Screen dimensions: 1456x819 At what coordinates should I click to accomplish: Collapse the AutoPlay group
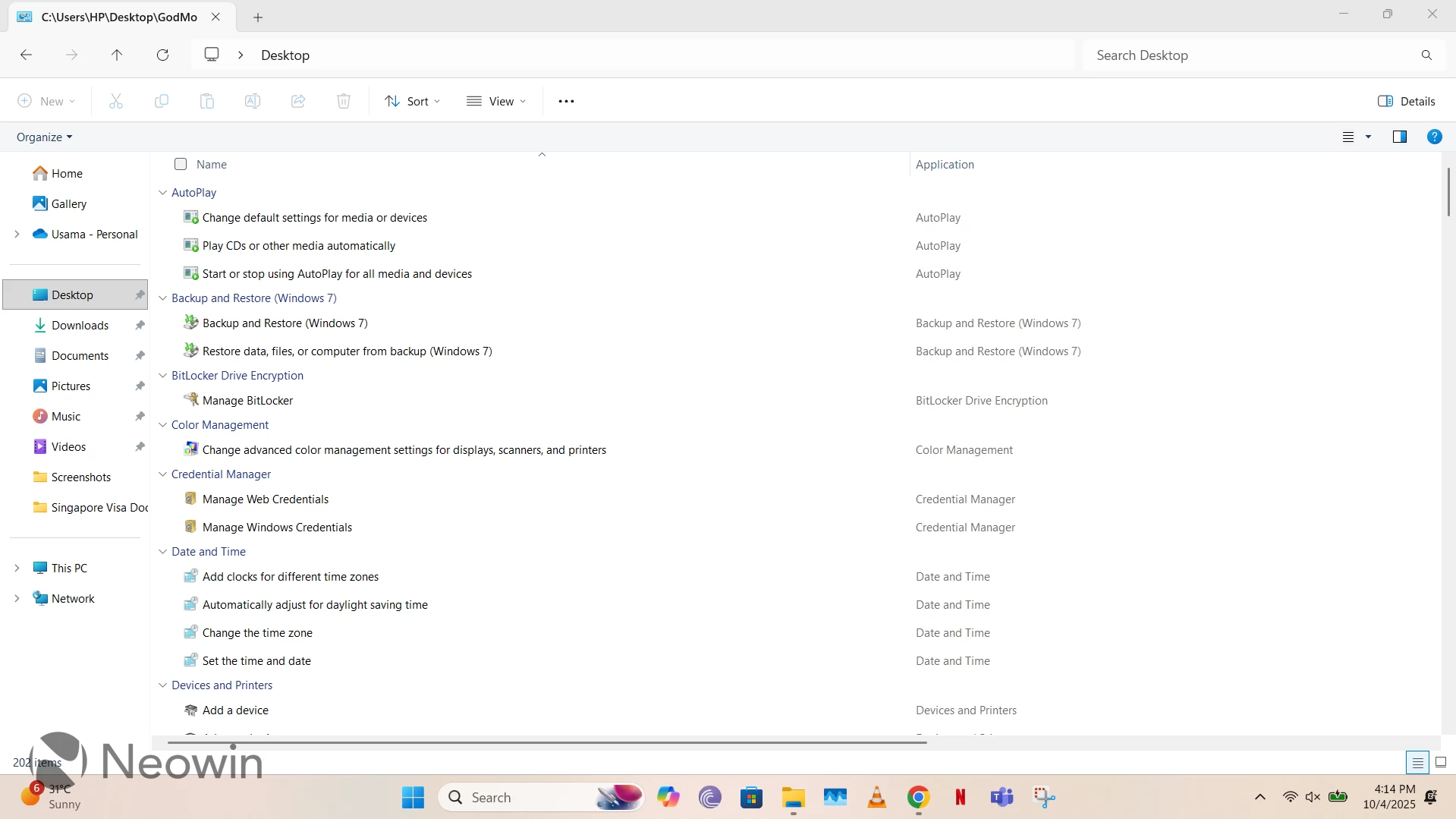pyautogui.click(x=162, y=193)
